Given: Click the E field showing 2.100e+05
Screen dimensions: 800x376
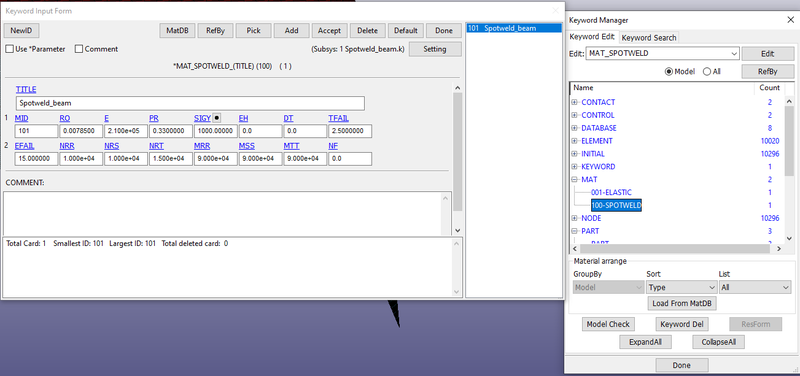Looking at the screenshot, I should click(x=126, y=131).
